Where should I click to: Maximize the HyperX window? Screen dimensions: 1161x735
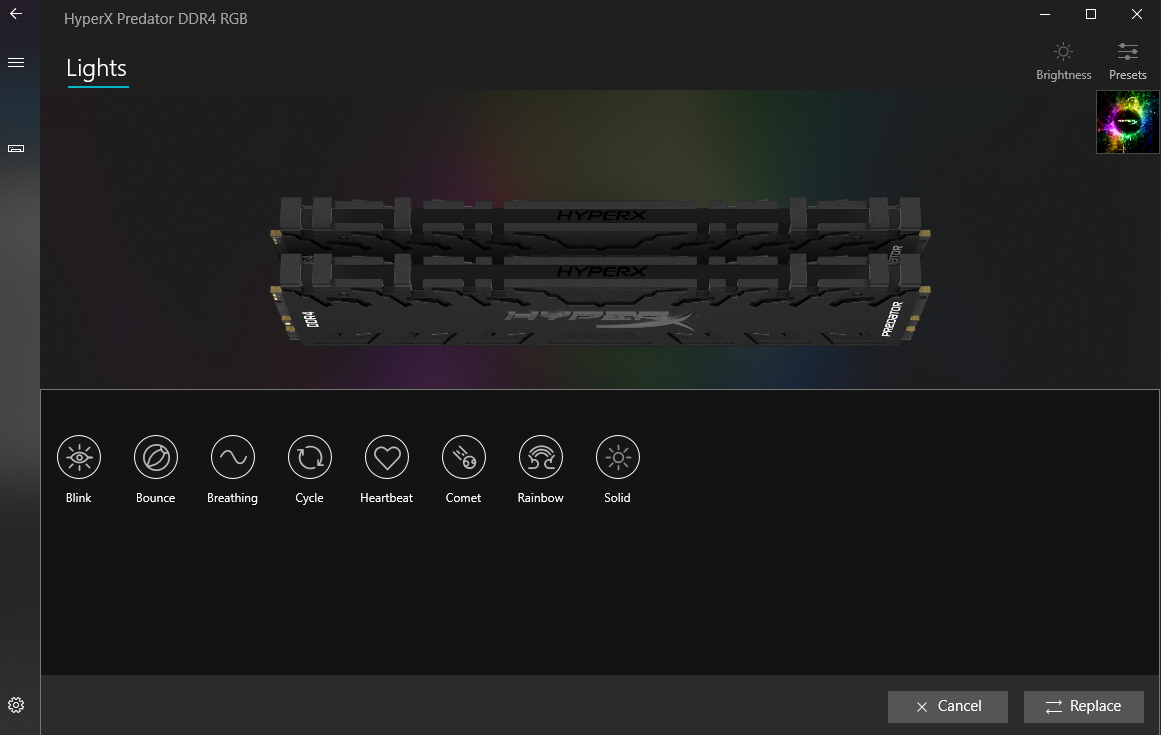tap(1091, 14)
